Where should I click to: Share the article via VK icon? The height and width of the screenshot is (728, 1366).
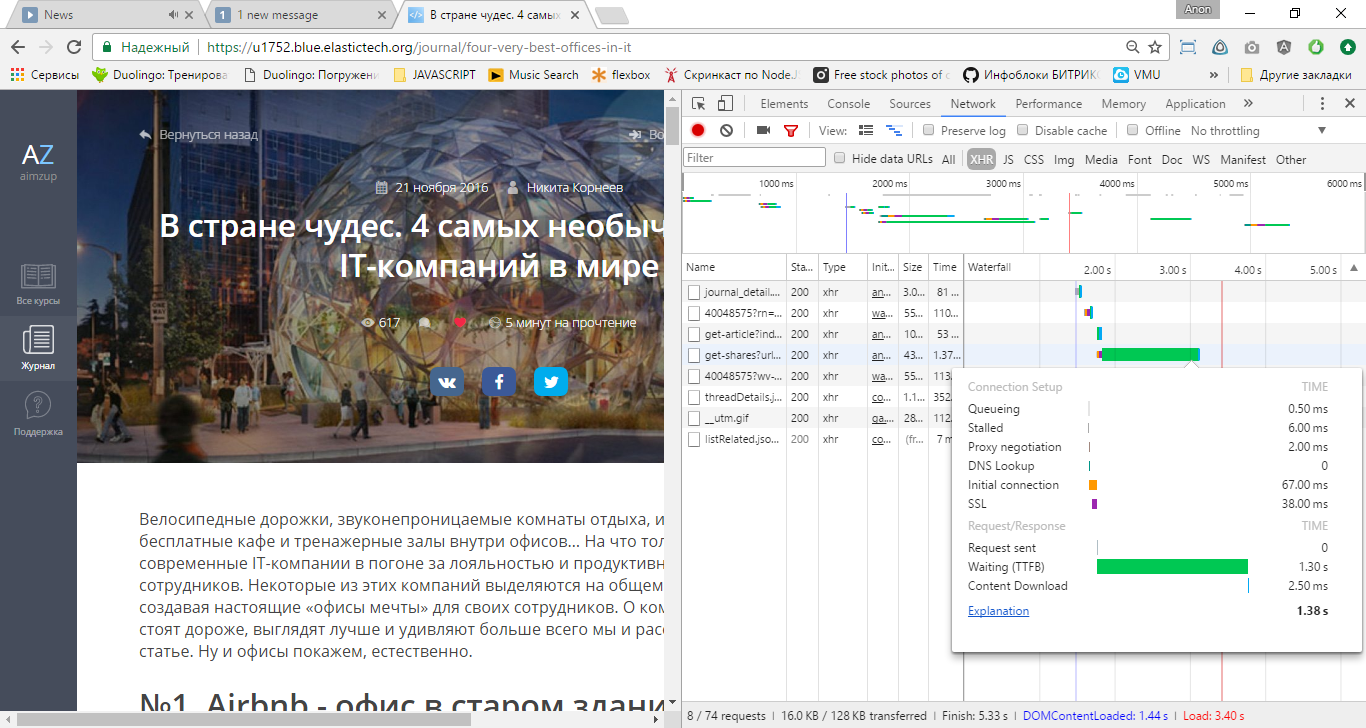pos(447,382)
